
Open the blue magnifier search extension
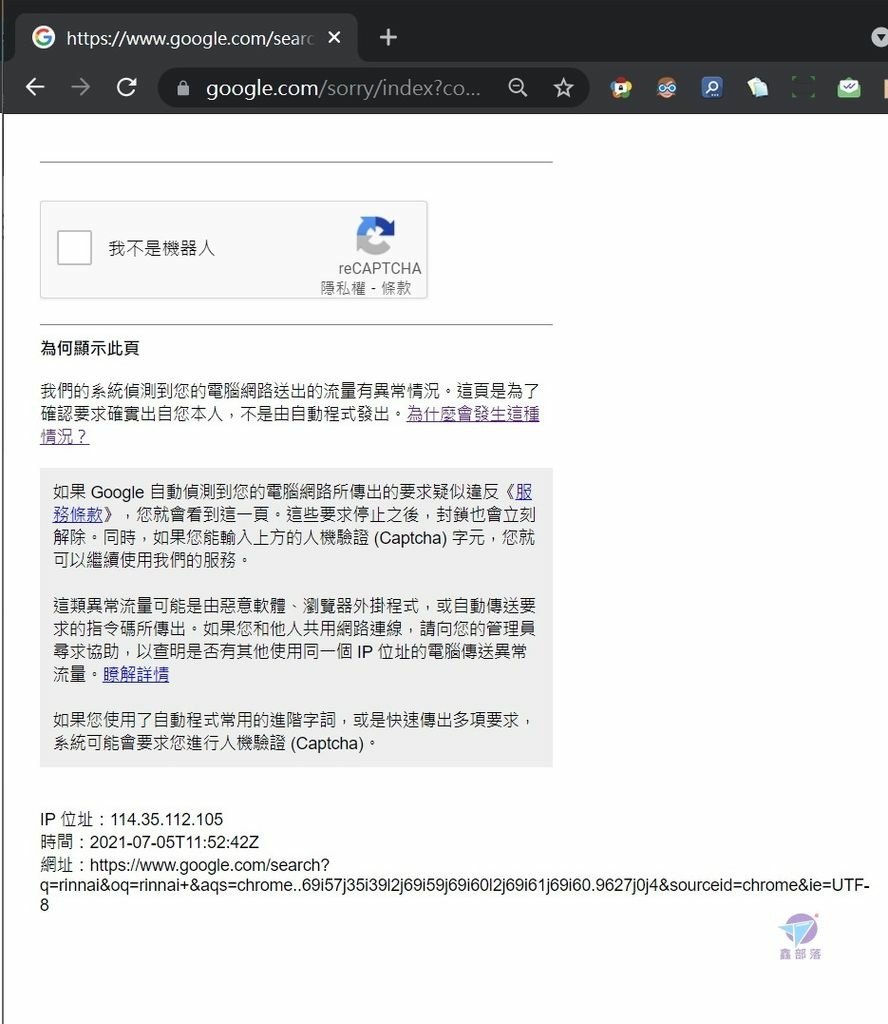[x=712, y=88]
